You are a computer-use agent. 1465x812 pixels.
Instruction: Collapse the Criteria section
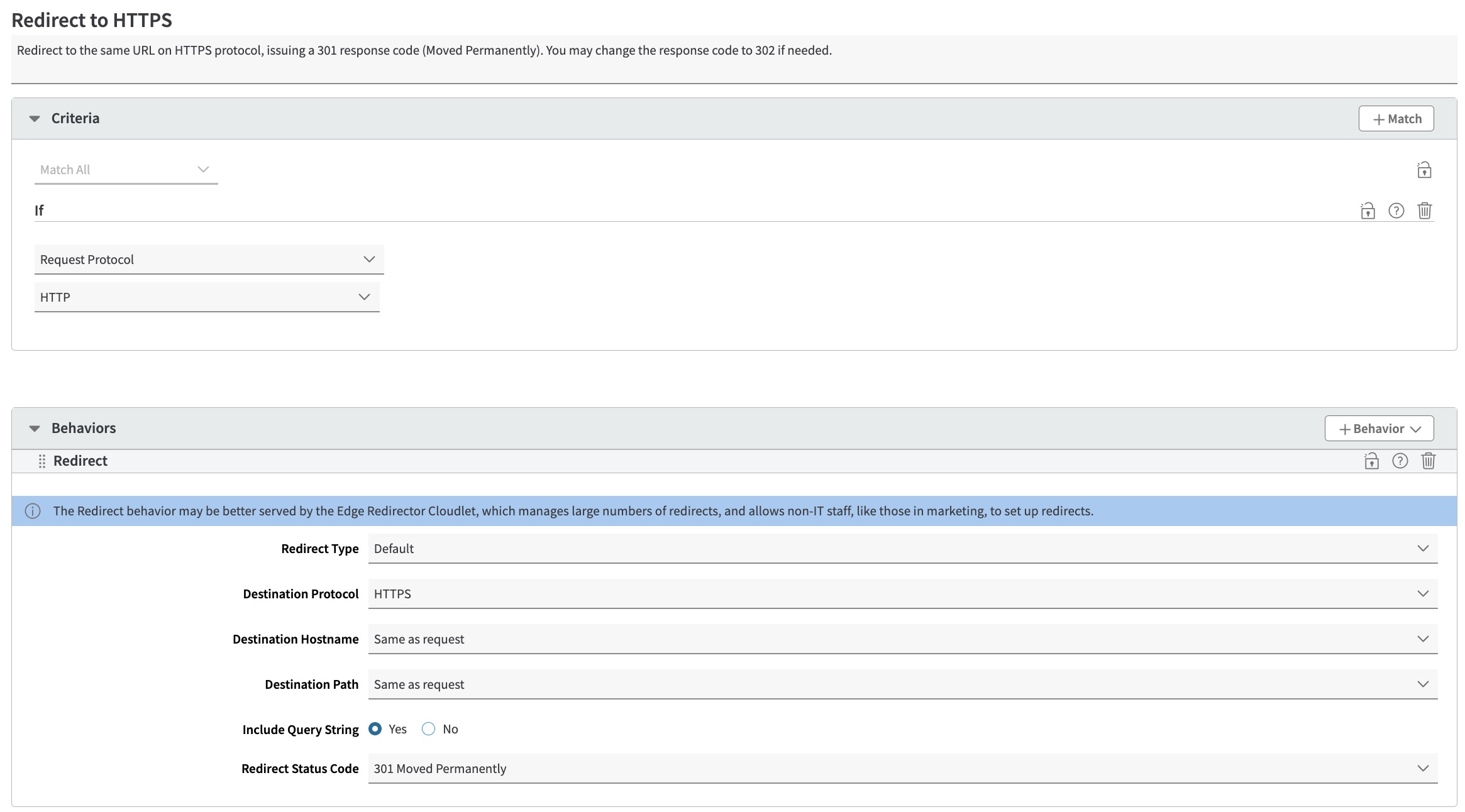click(x=35, y=118)
